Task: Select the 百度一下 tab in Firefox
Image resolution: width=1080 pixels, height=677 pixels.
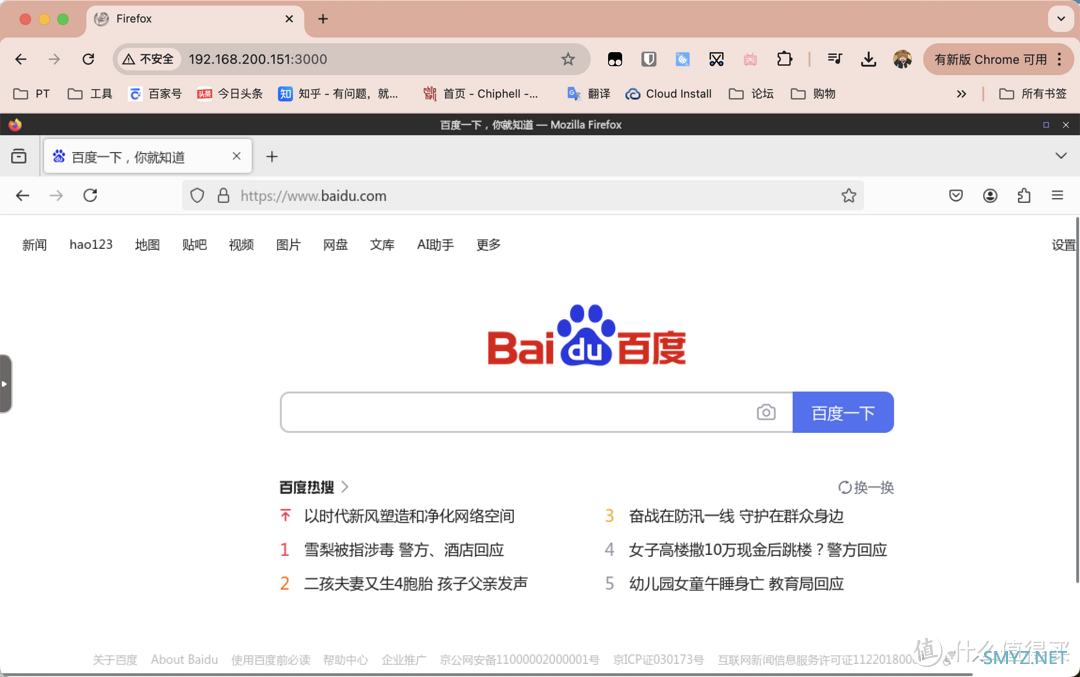Action: (140, 157)
